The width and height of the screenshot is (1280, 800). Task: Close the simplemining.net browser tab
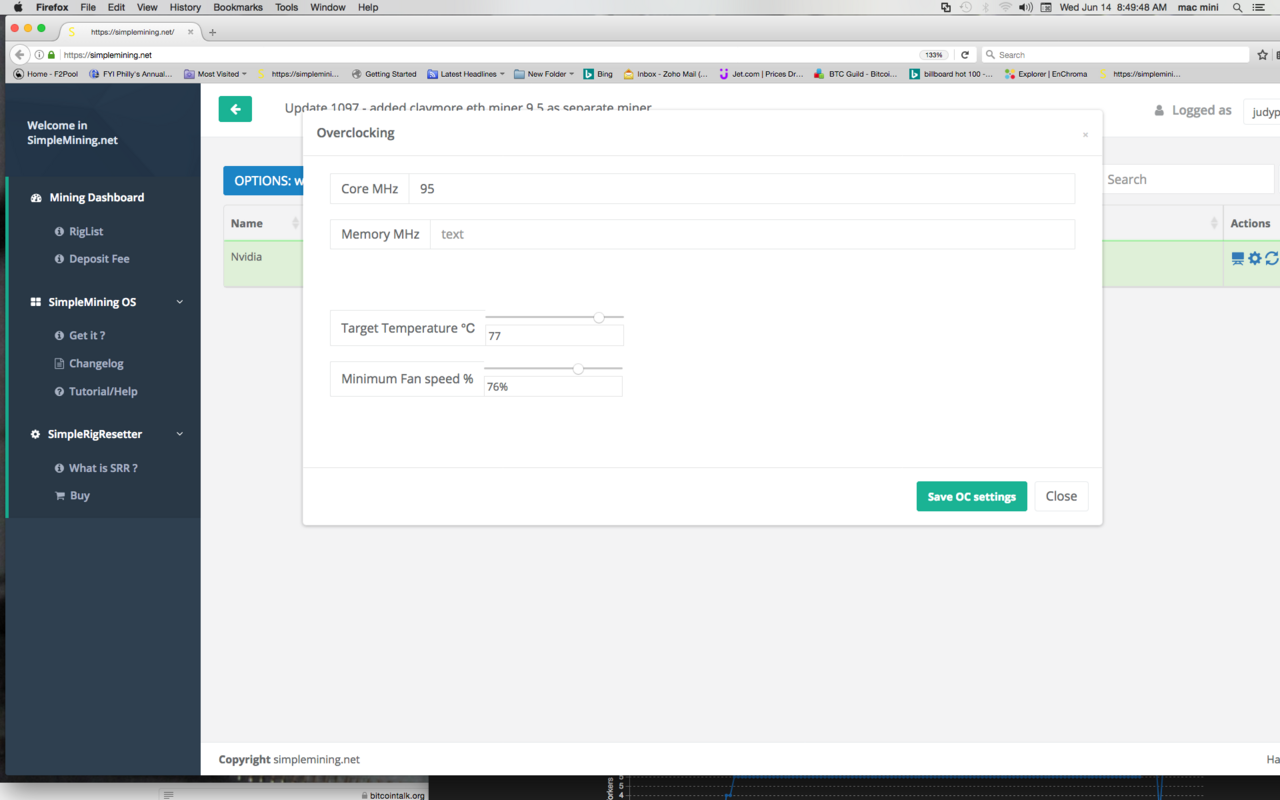[x=190, y=32]
